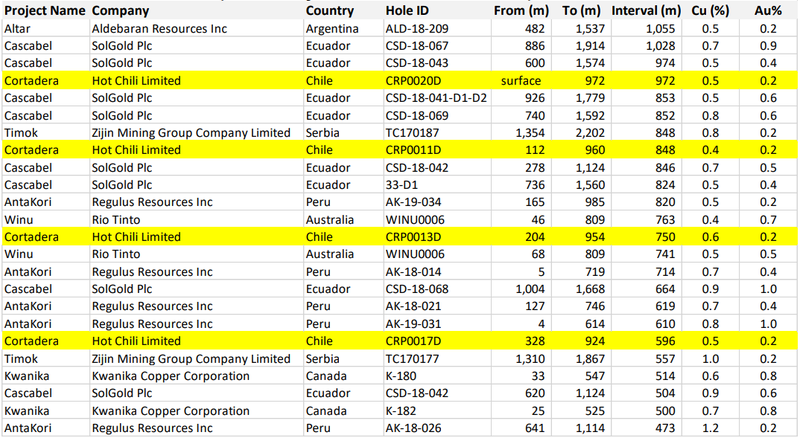Click interval value '473'
Screen dimensions: 800x438
[x=665, y=428]
